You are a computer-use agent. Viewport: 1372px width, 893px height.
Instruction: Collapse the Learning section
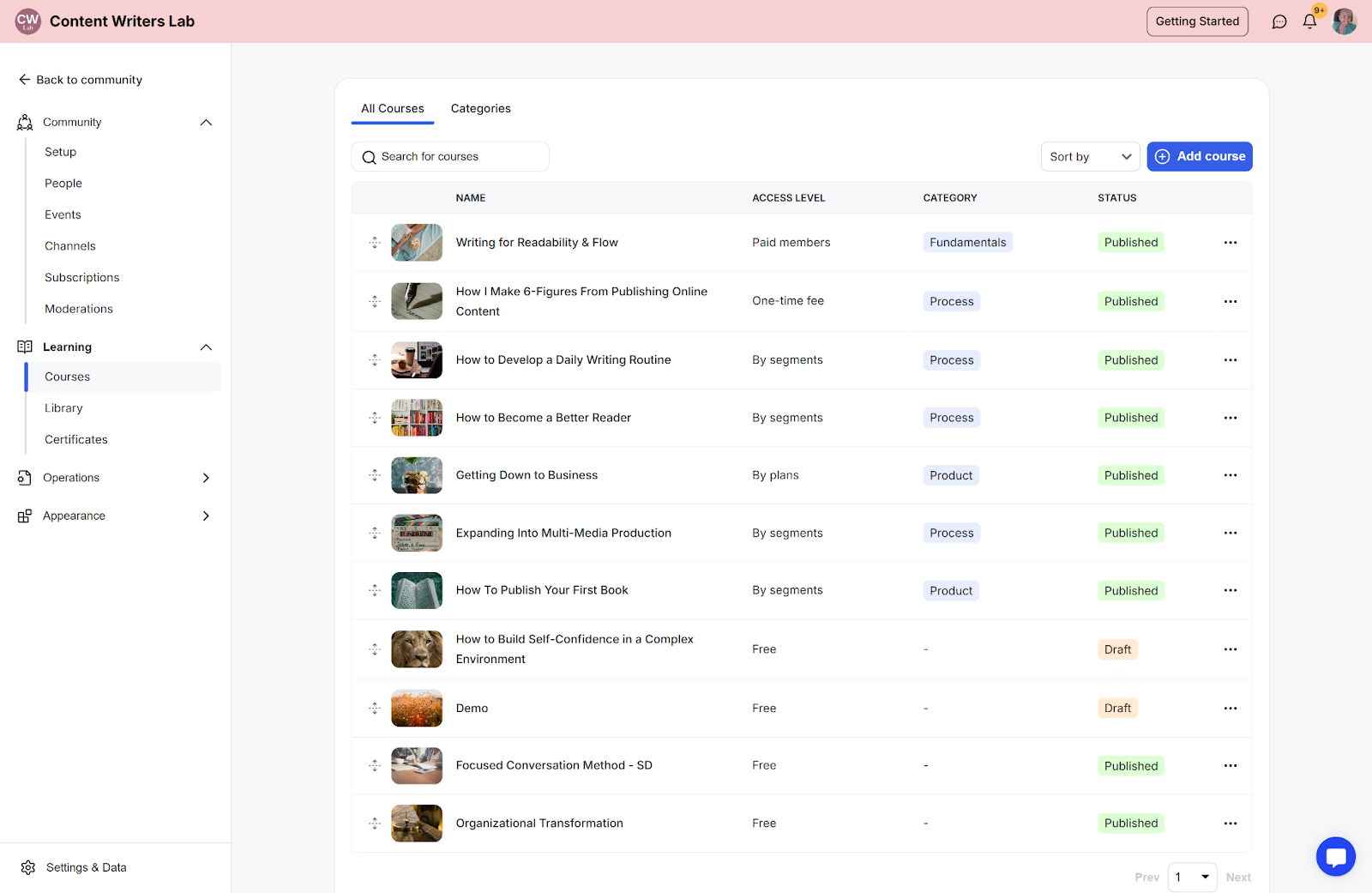pos(206,347)
